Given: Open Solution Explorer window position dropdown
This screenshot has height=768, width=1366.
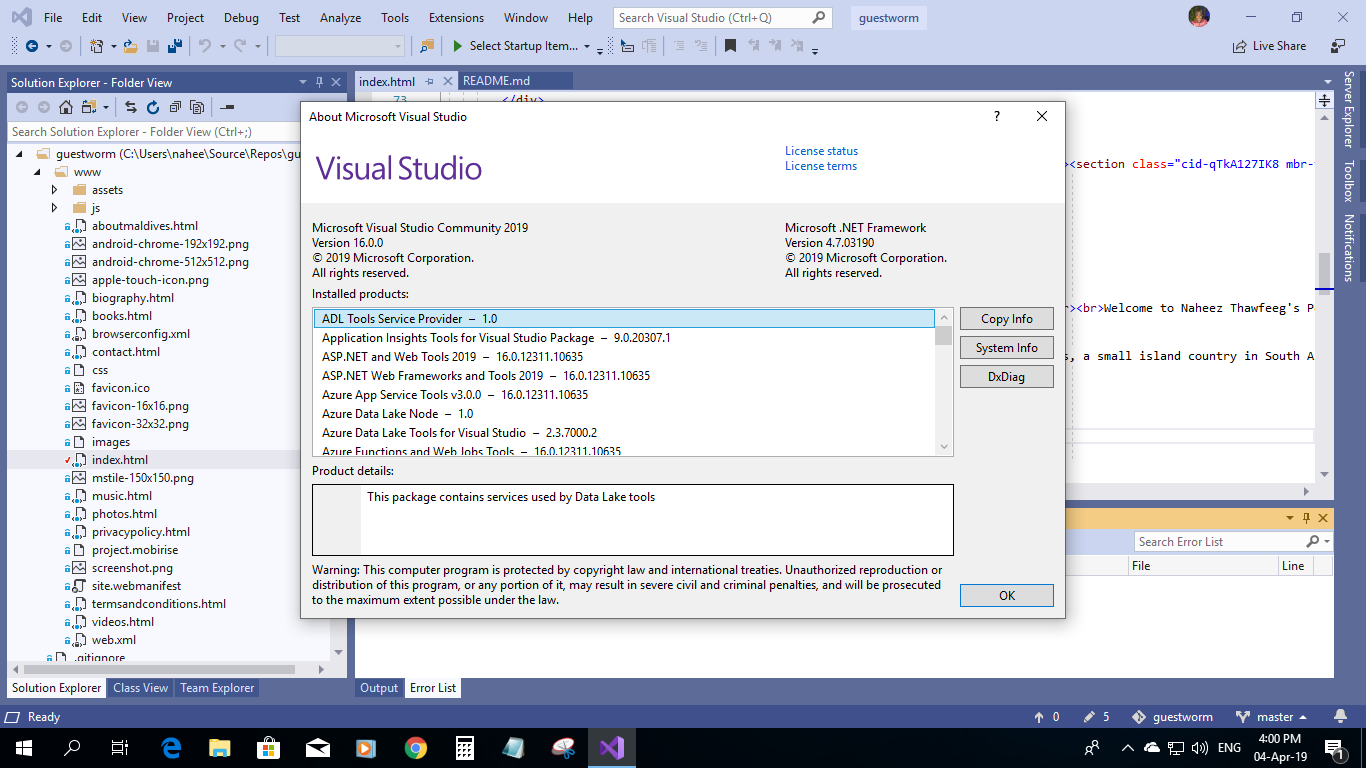Looking at the screenshot, I should tap(303, 82).
